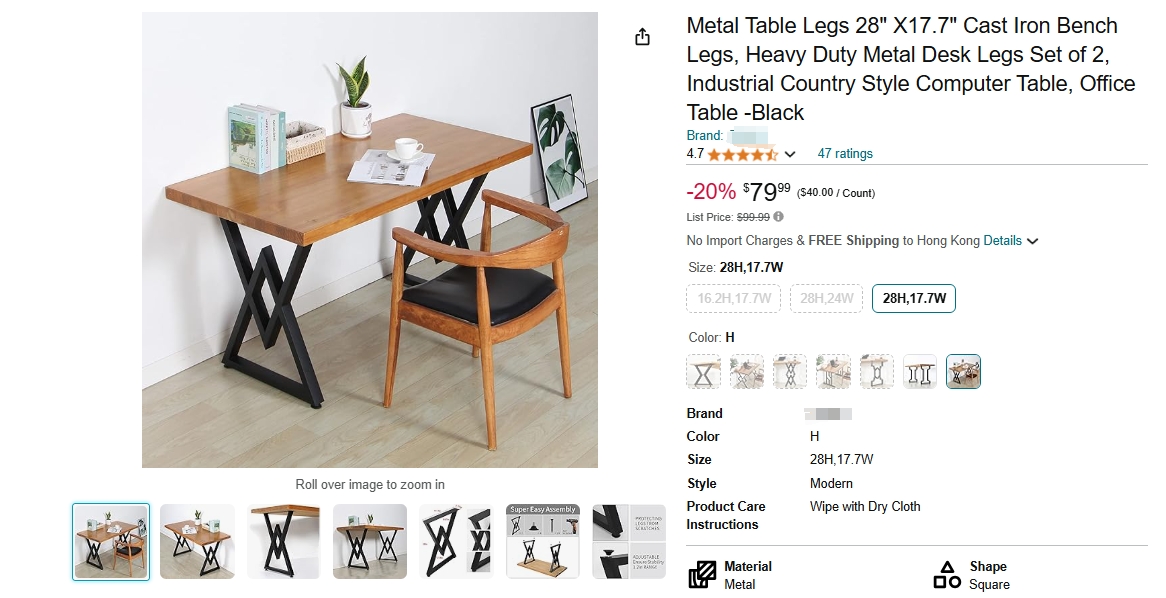Expand the rating breakdown chevron
This screenshot has width=1166, height=598.
790,155
